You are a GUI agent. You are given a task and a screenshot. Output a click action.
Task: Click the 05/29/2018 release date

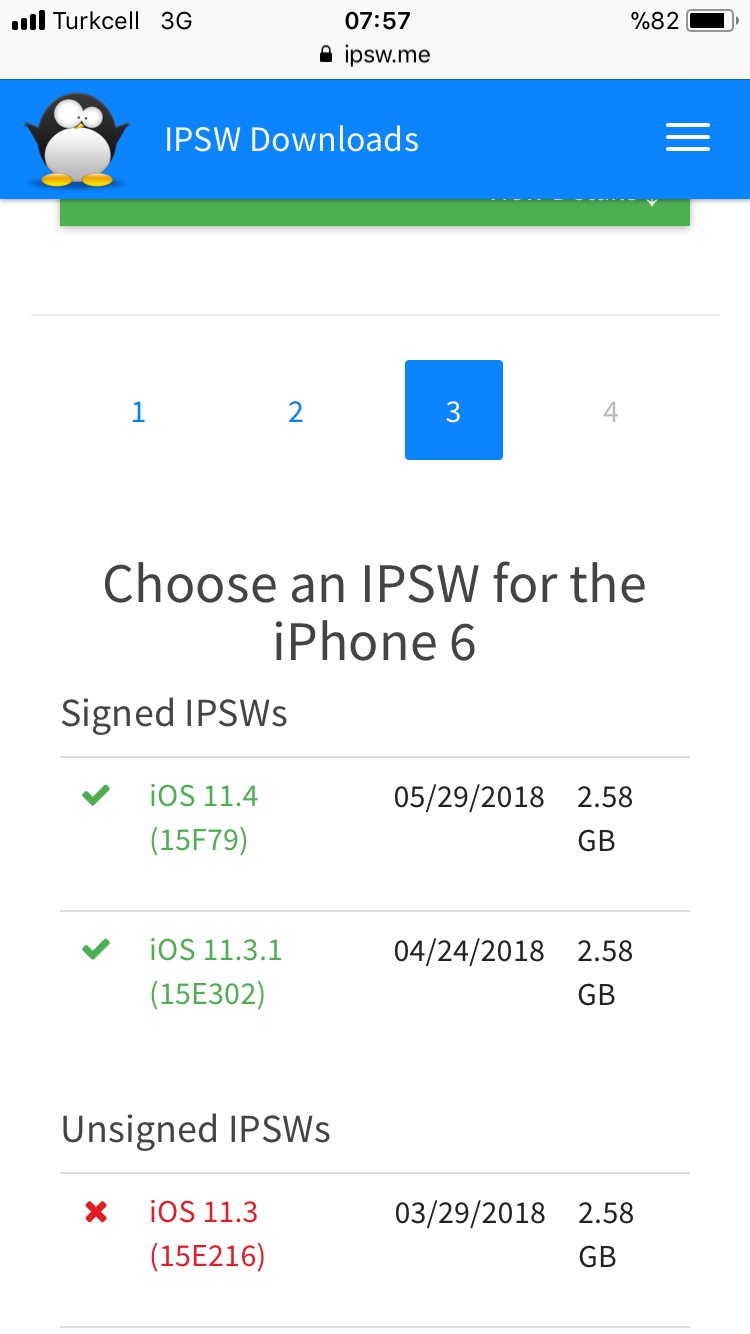tap(469, 797)
